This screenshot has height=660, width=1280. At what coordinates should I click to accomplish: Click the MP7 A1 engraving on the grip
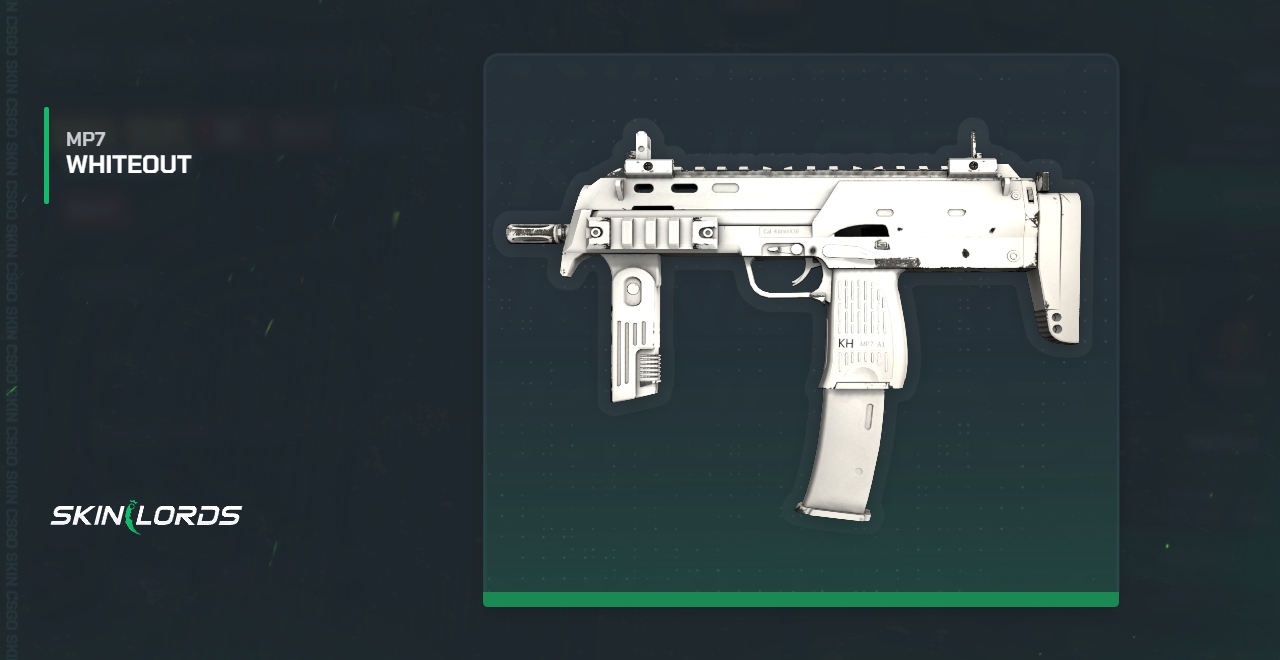pos(872,344)
